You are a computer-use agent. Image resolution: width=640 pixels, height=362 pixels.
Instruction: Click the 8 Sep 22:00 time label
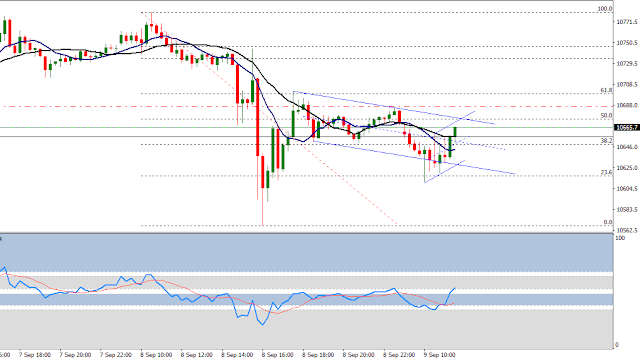point(399,355)
